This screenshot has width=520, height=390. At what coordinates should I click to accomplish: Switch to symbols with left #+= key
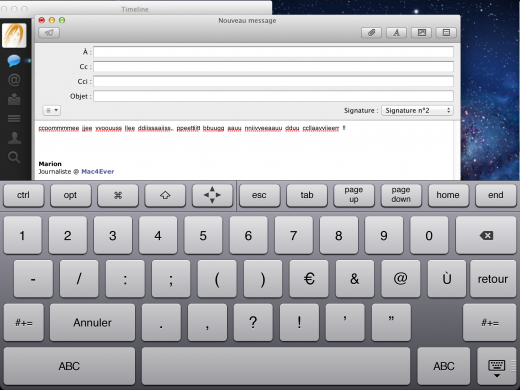coord(24,322)
